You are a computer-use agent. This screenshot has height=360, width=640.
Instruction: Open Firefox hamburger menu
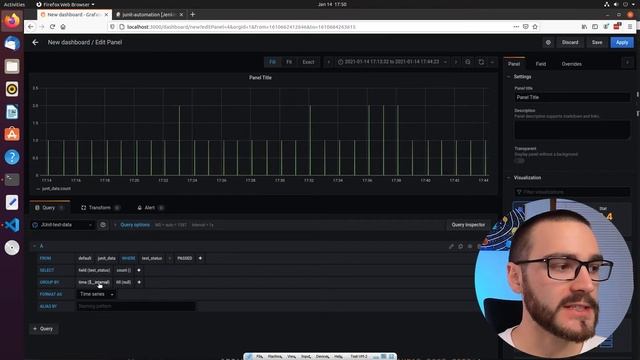(630, 27)
